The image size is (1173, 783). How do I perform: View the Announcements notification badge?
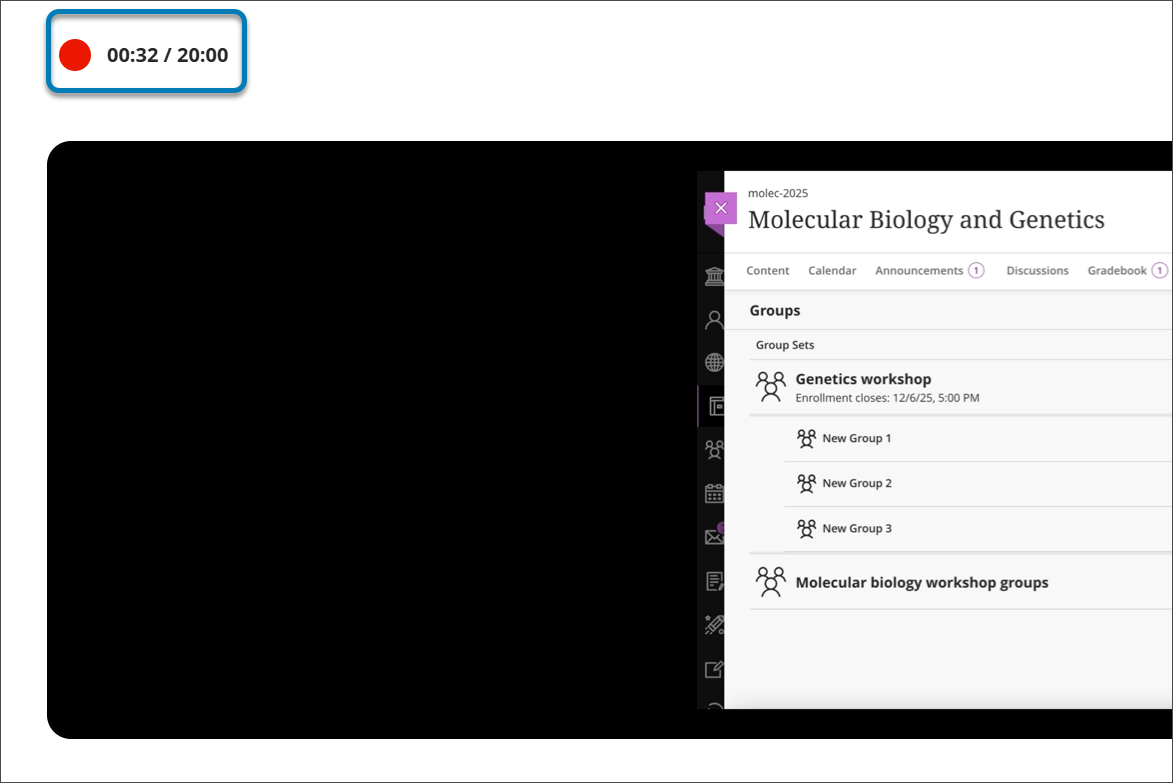[x=975, y=270]
